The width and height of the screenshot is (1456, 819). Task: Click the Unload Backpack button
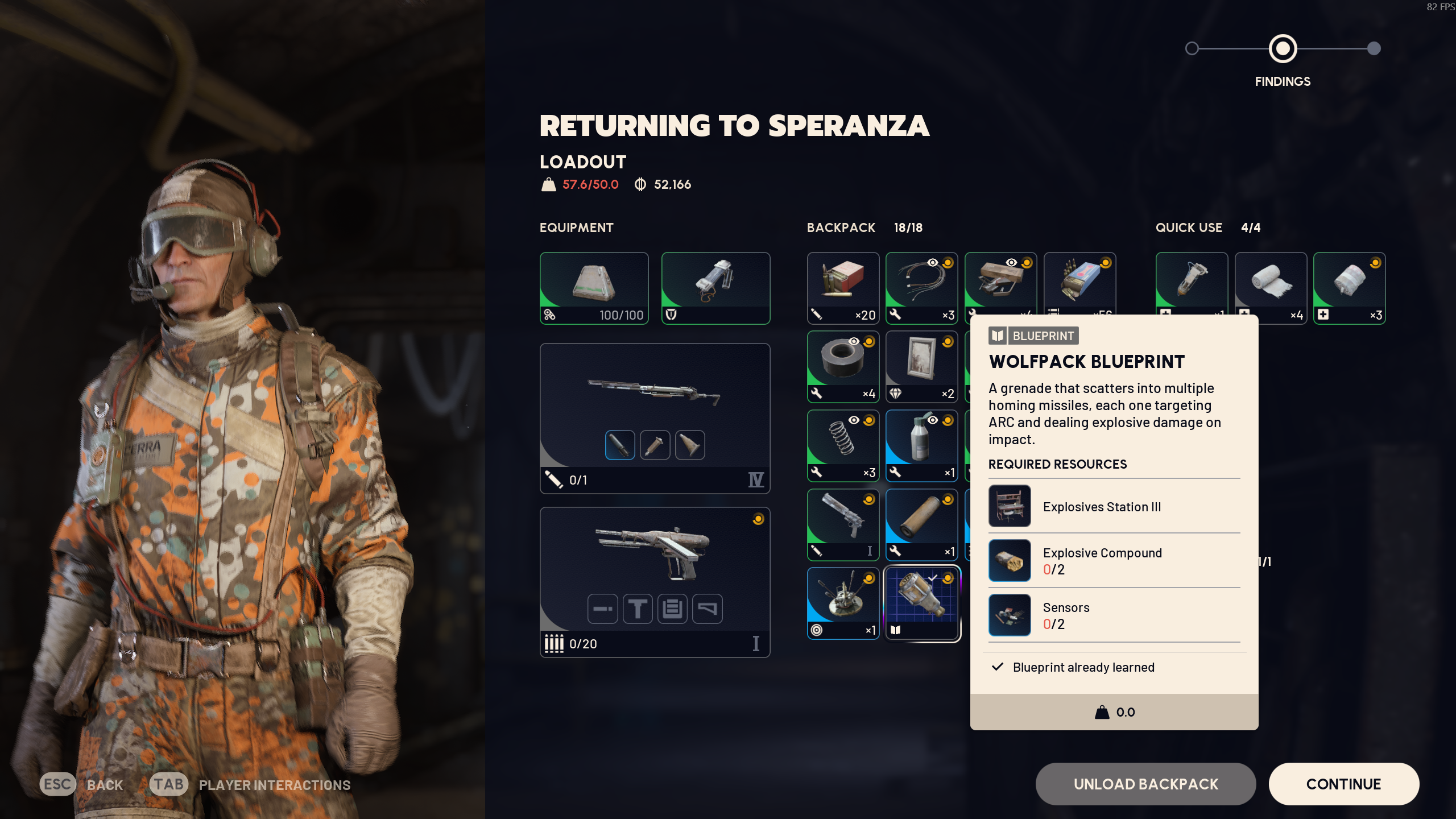pos(1145,784)
